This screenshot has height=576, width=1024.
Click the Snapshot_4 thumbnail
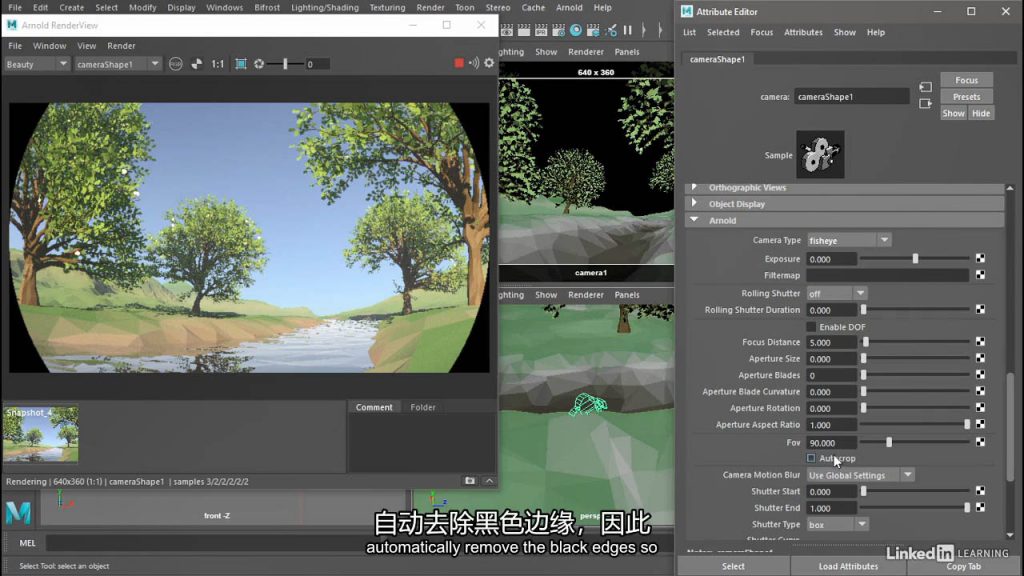(x=40, y=434)
